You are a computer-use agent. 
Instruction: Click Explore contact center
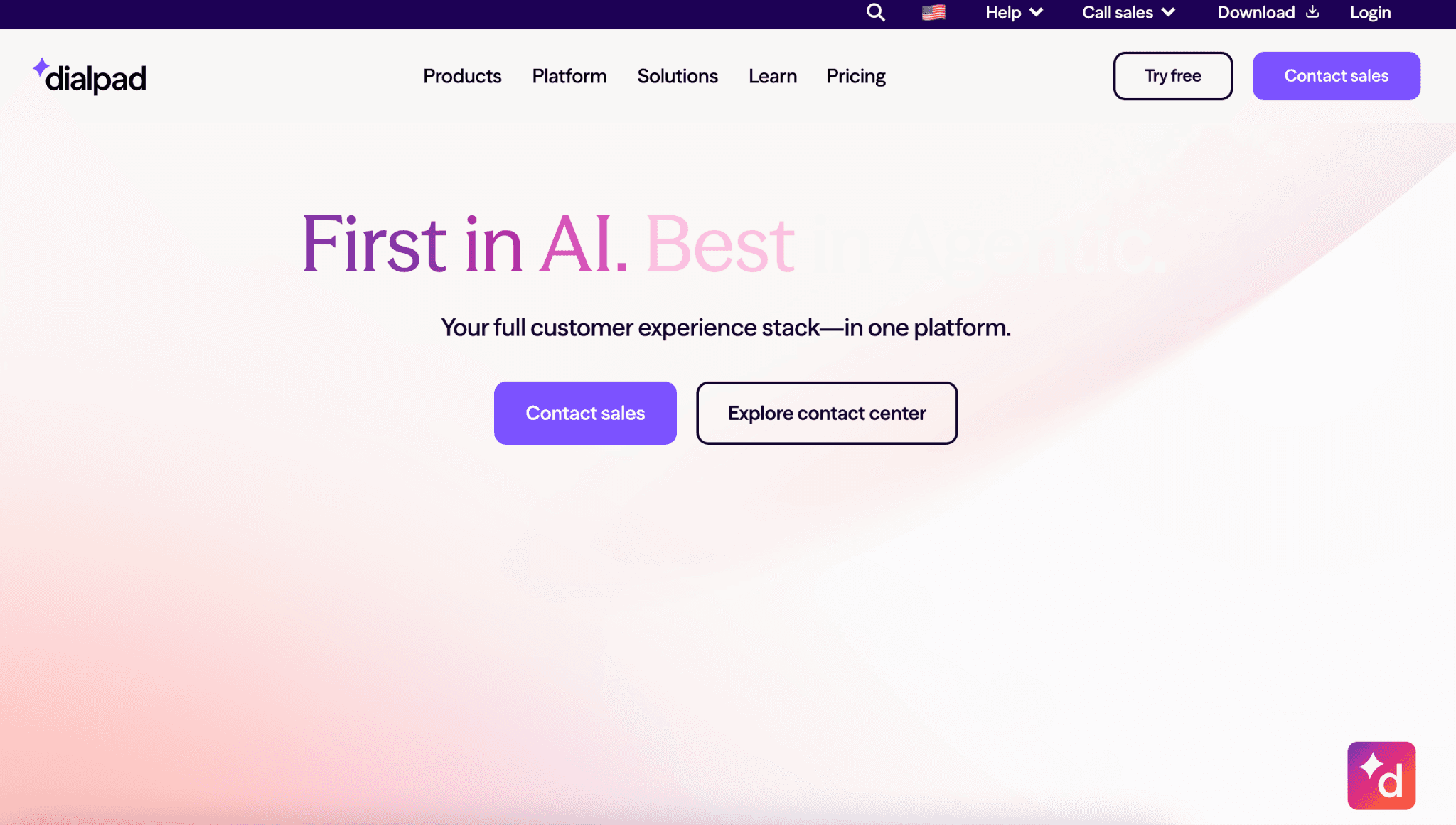pyautogui.click(x=826, y=413)
